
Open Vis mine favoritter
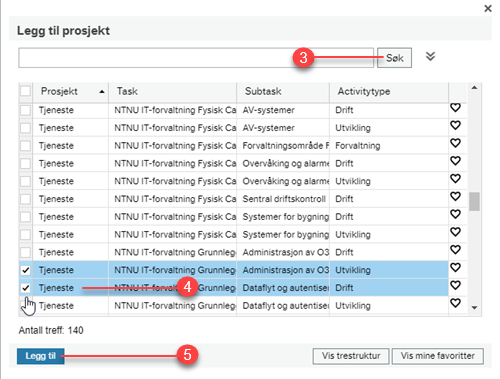[x=438, y=356]
